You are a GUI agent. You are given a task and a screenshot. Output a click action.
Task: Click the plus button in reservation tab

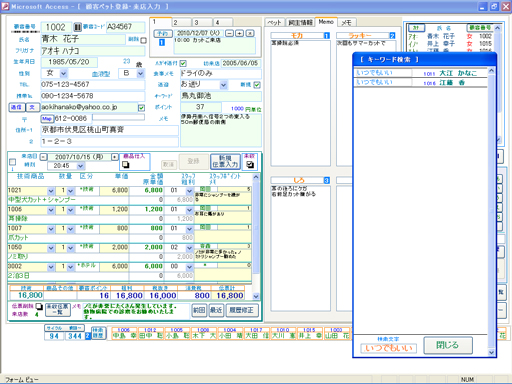click(x=239, y=33)
